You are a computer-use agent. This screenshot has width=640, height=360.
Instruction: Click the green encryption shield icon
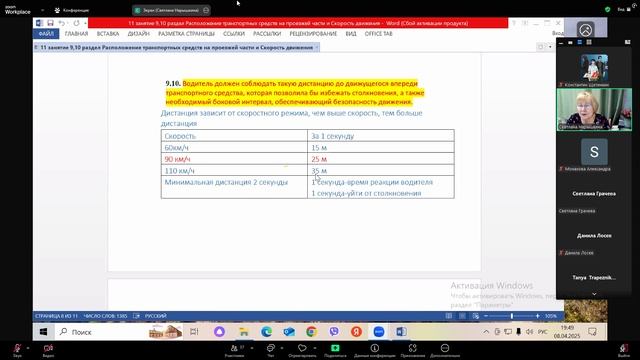tap(607, 9)
